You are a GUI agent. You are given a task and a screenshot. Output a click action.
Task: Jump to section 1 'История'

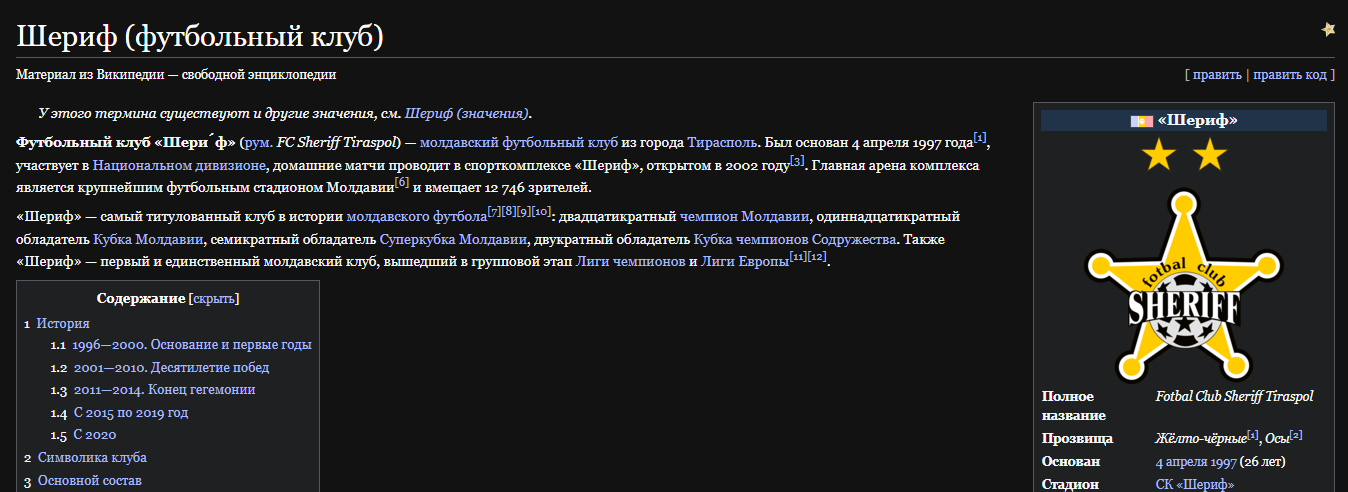pos(63,323)
